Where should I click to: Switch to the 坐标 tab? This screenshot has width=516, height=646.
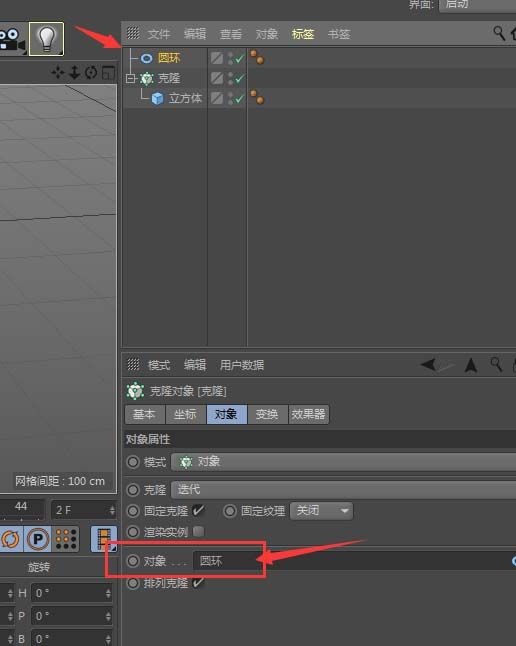coord(185,414)
